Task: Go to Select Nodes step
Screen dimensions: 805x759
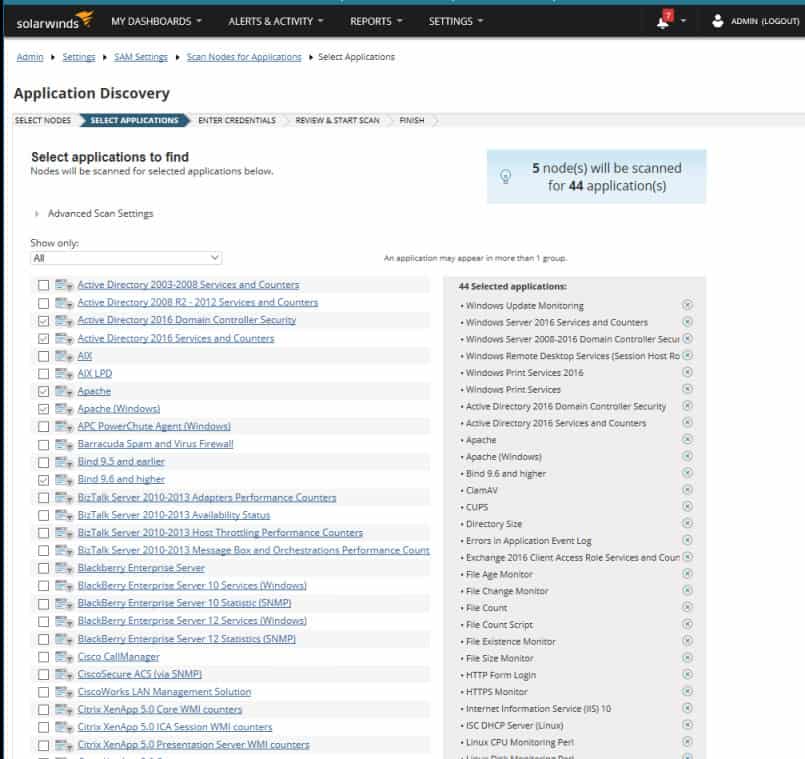Action: click(43, 120)
